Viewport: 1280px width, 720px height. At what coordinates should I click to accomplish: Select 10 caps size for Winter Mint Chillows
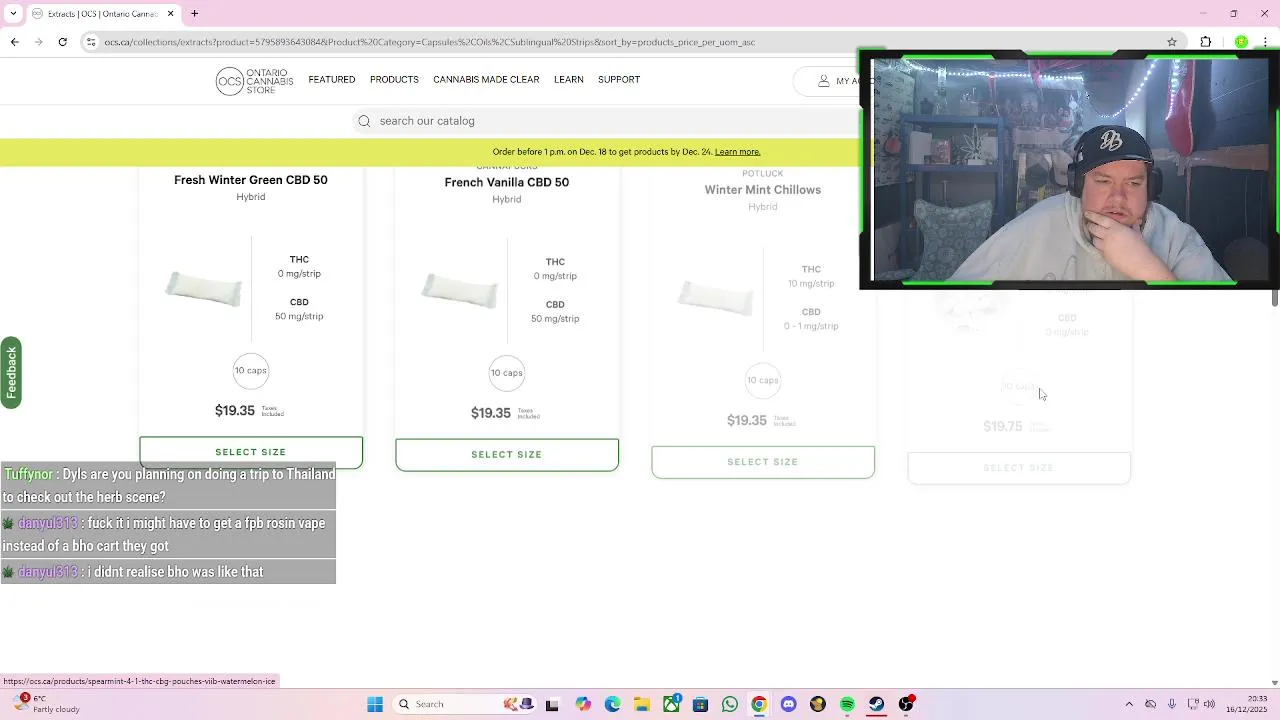763,380
